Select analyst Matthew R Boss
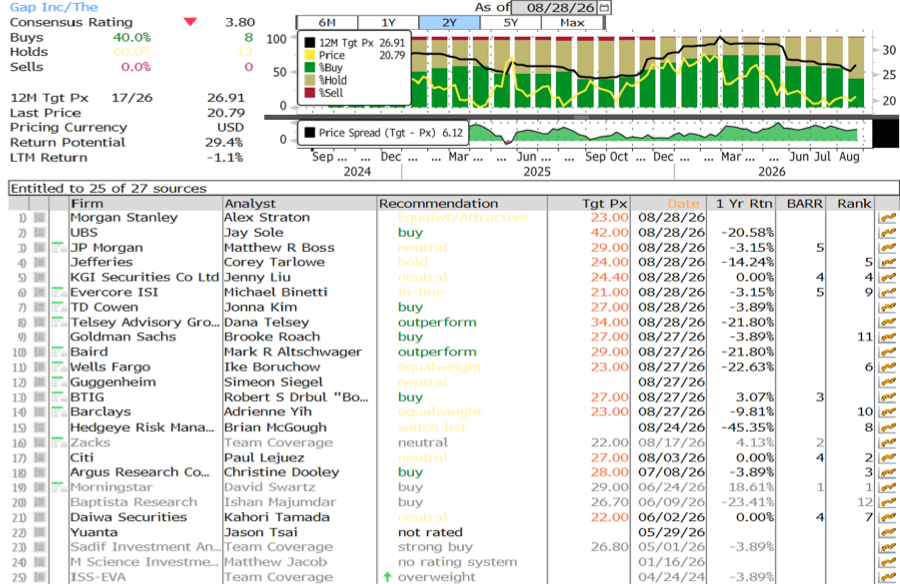The width and height of the screenshot is (900, 584). pyautogui.click(x=280, y=247)
